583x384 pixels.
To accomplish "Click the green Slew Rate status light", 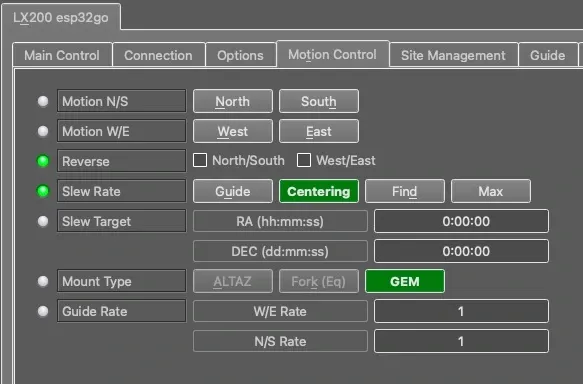I will point(43,191).
